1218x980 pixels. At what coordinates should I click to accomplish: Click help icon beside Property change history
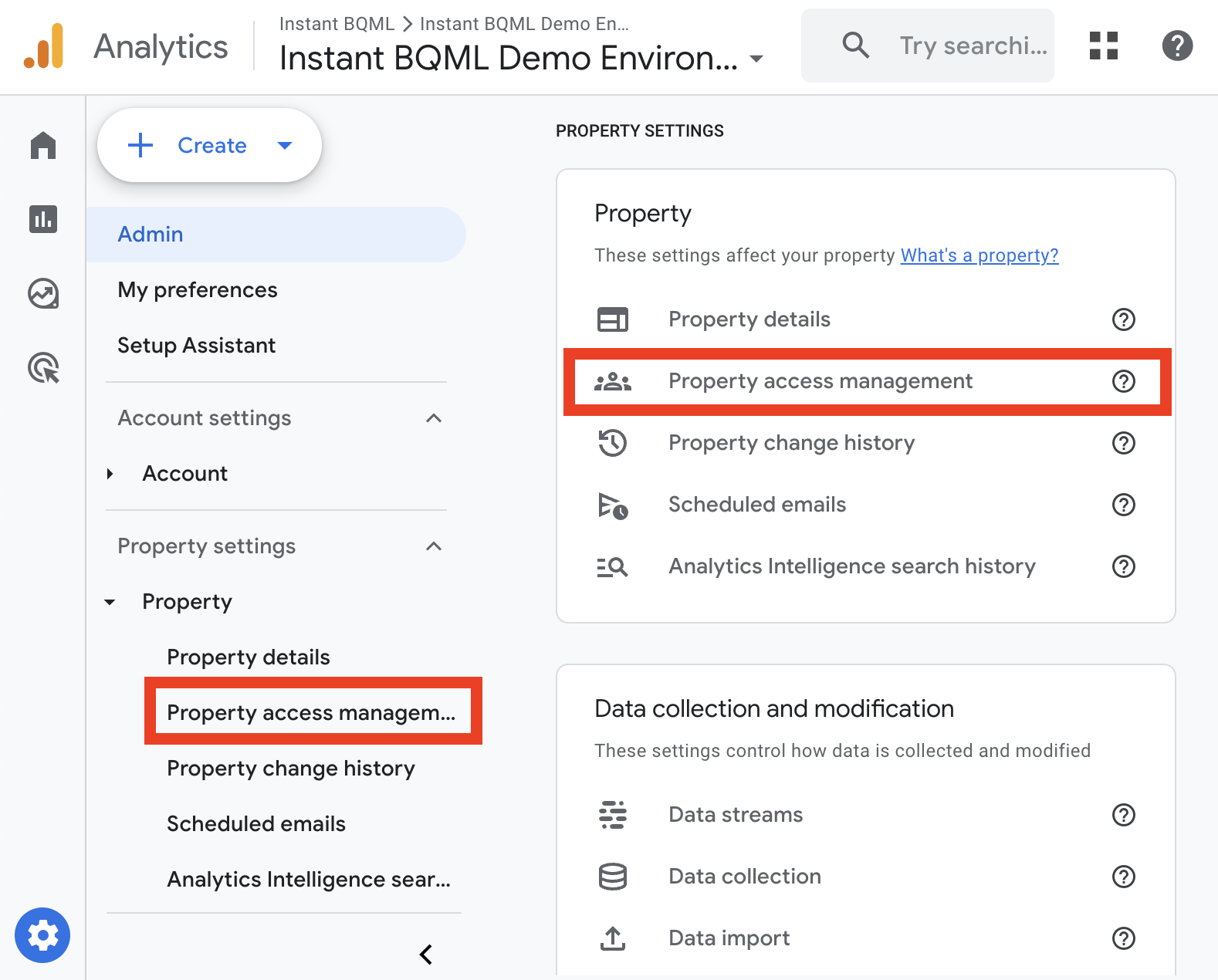click(x=1123, y=443)
